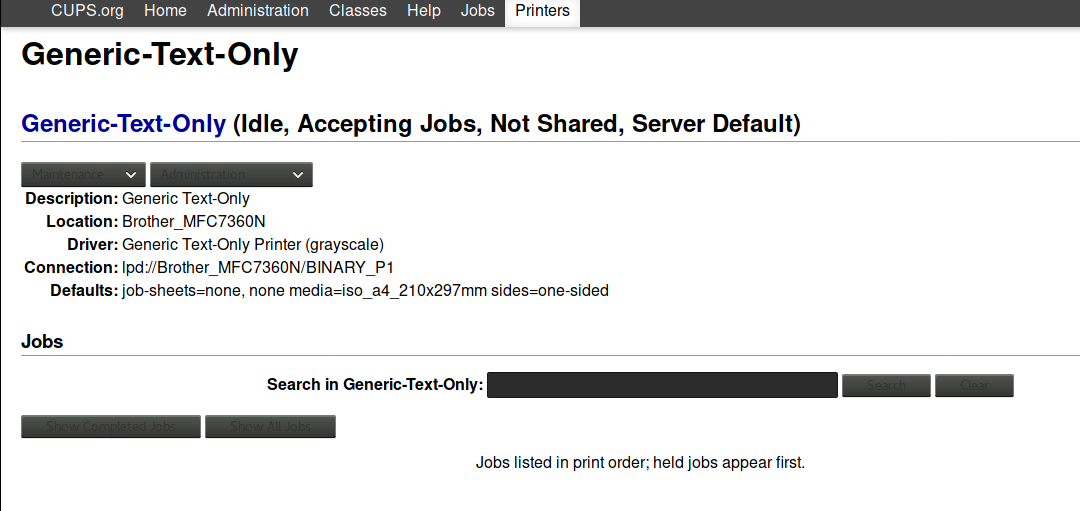Open the Help tab

click(x=424, y=11)
